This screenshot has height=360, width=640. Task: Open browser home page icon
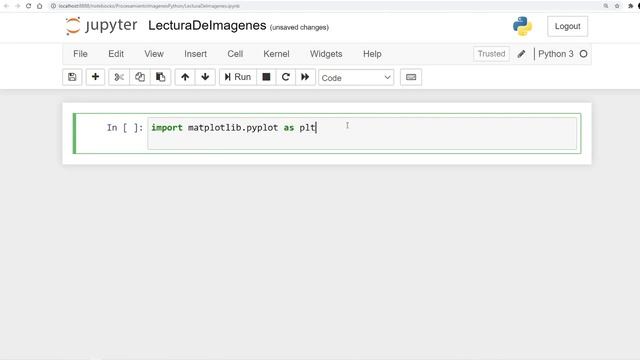40,6
